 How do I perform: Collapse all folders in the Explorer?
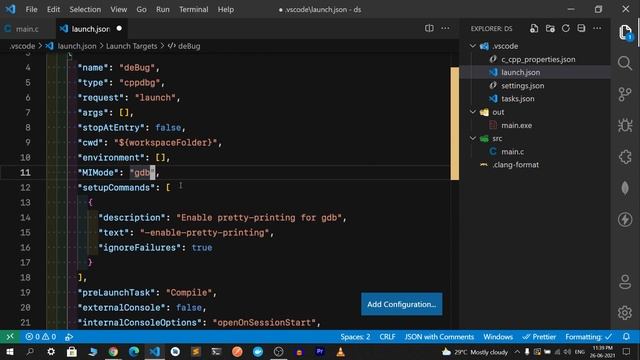[581, 29]
